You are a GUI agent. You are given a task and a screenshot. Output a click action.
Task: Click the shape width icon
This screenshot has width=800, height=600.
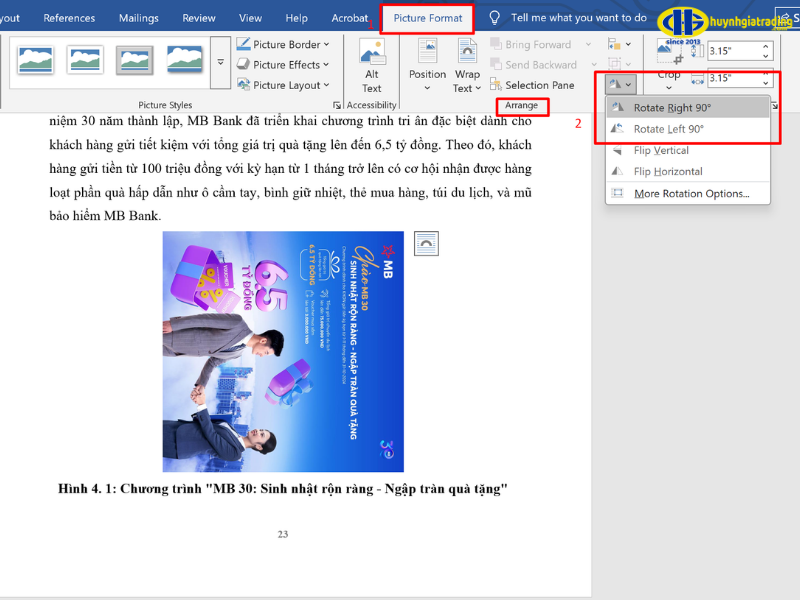(x=697, y=78)
